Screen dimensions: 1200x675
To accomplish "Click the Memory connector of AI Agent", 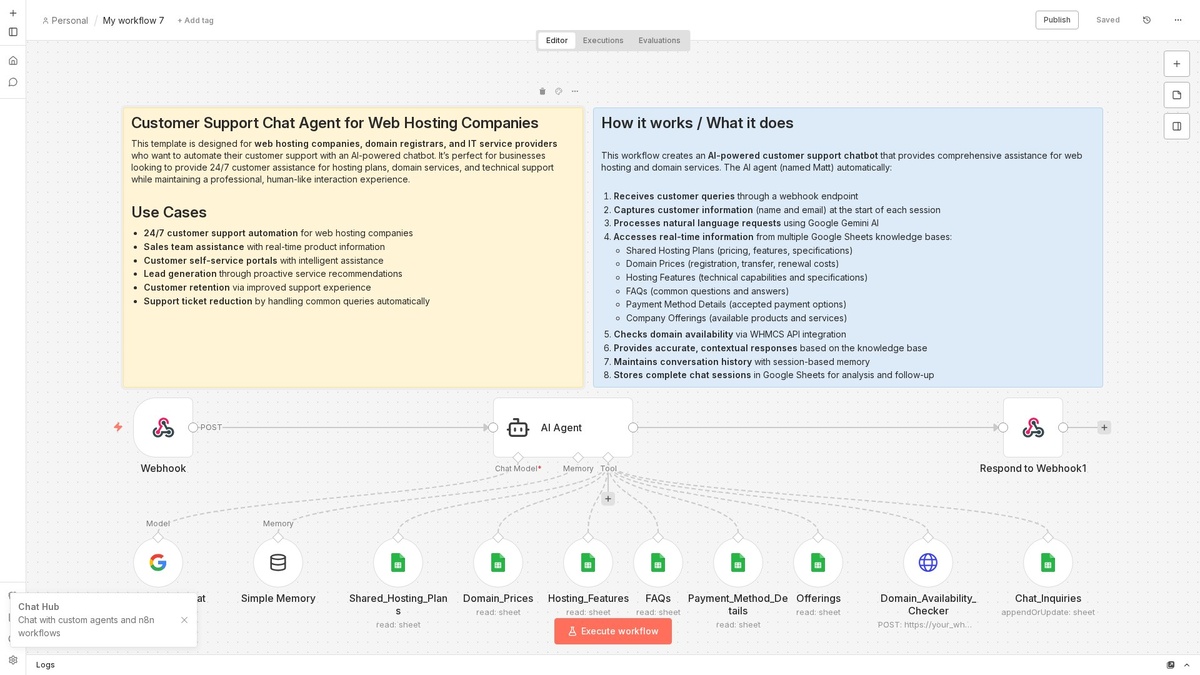I will click(578, 457).
